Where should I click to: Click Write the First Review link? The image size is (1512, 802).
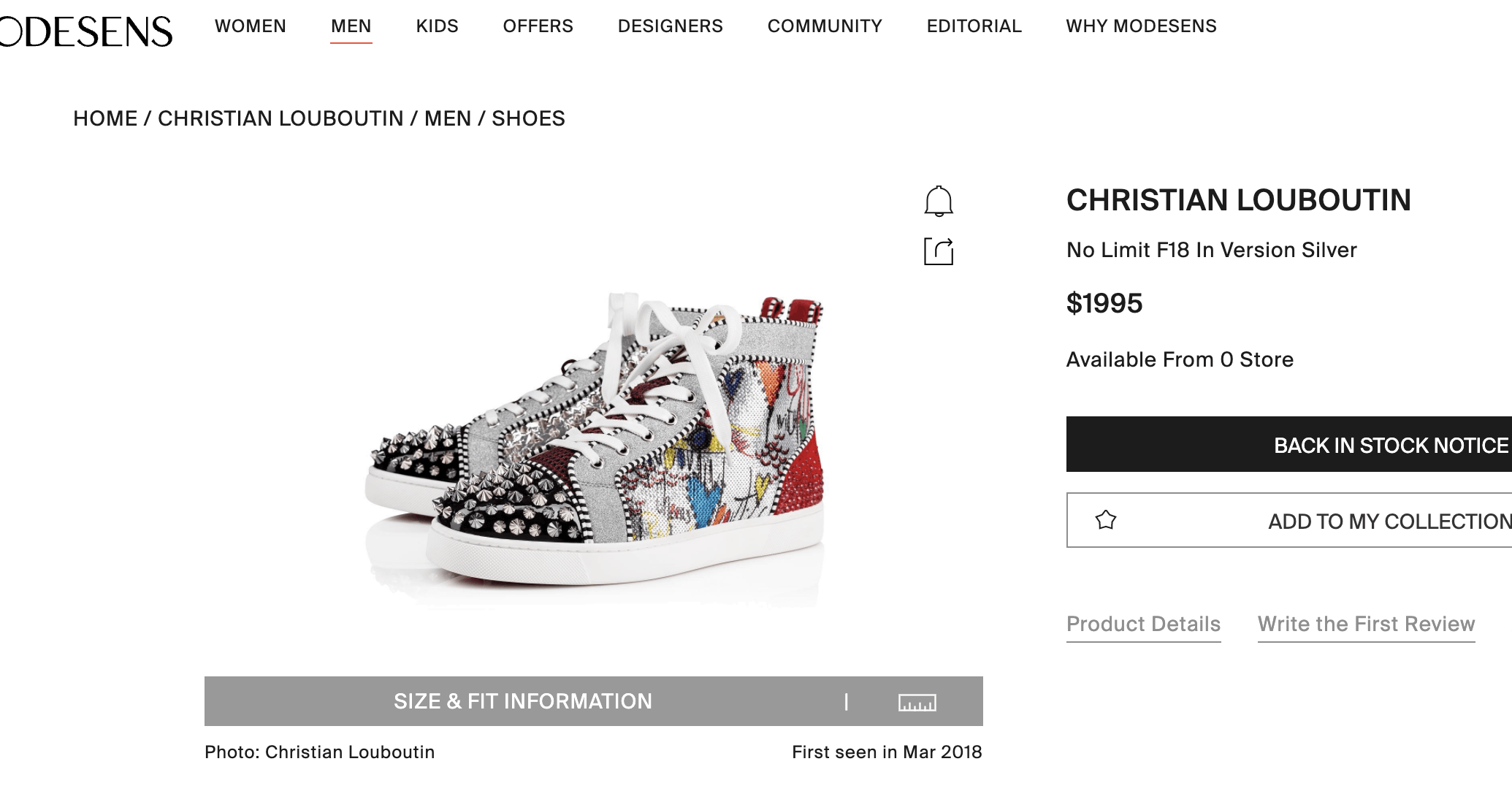[1366, 625]
